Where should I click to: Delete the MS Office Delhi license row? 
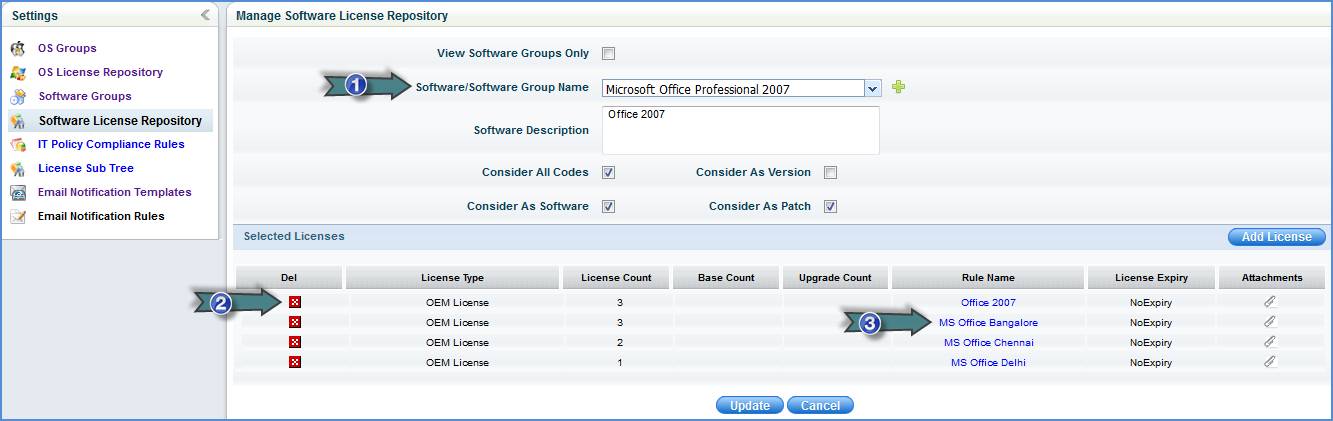pyautogui.click(x=295, y=362)
